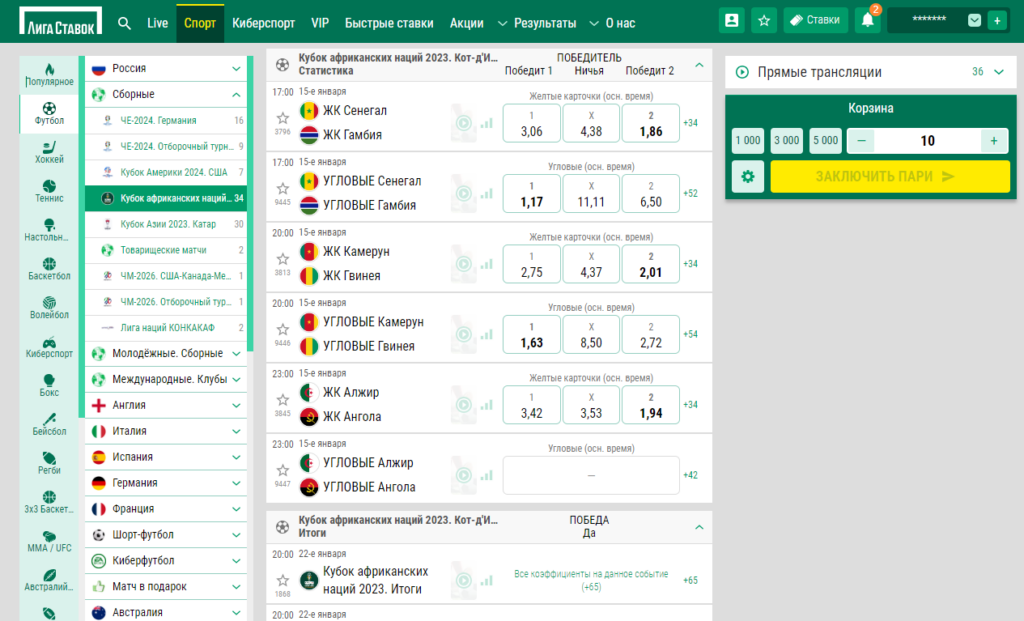Open basket settings gear icon
This screenshot has width=1024, height=621.
[x=748, y=176]
